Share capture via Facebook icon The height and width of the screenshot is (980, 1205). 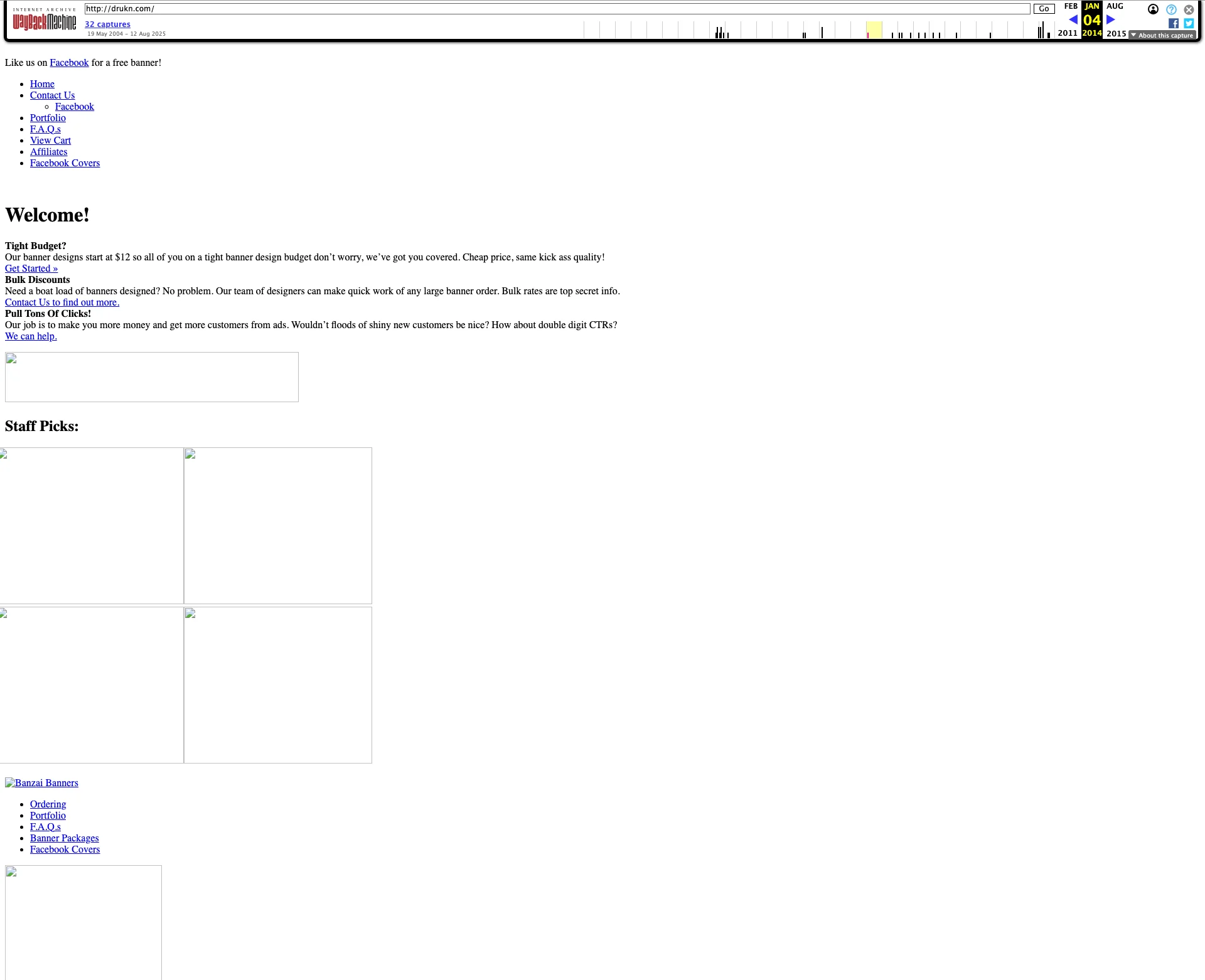coord(1173,23)
